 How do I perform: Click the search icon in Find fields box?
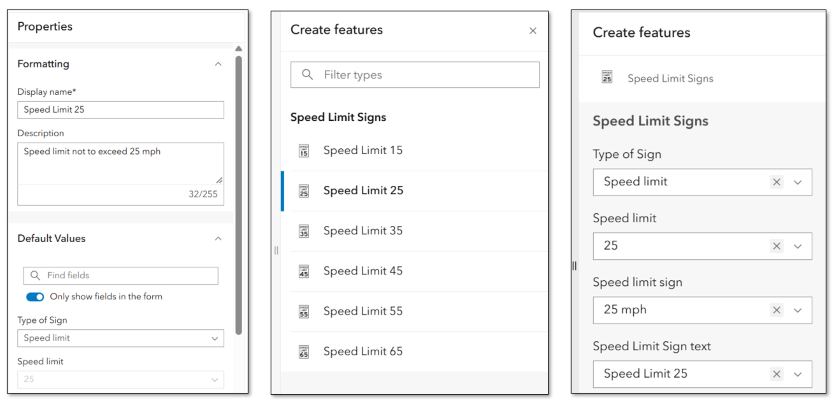click(x=35, y=276)
